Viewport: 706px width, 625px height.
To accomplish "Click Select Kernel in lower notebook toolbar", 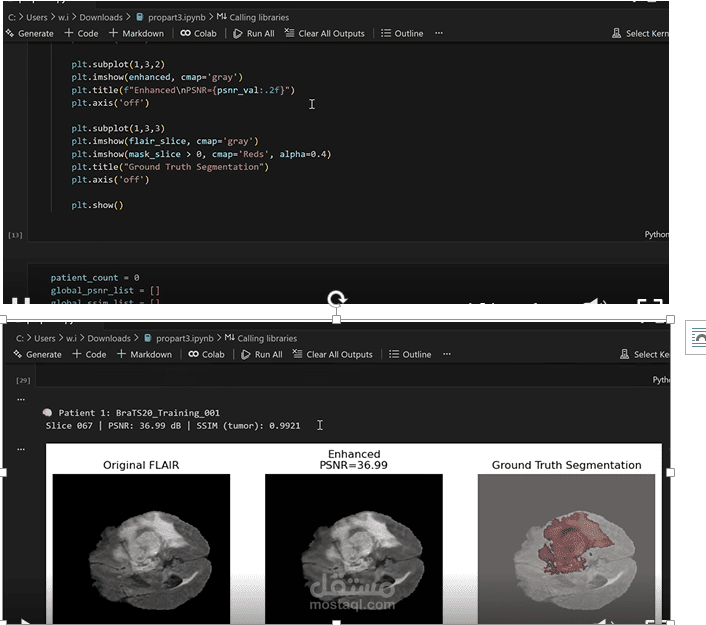I will pyautogui.click(x=645, y=354).
